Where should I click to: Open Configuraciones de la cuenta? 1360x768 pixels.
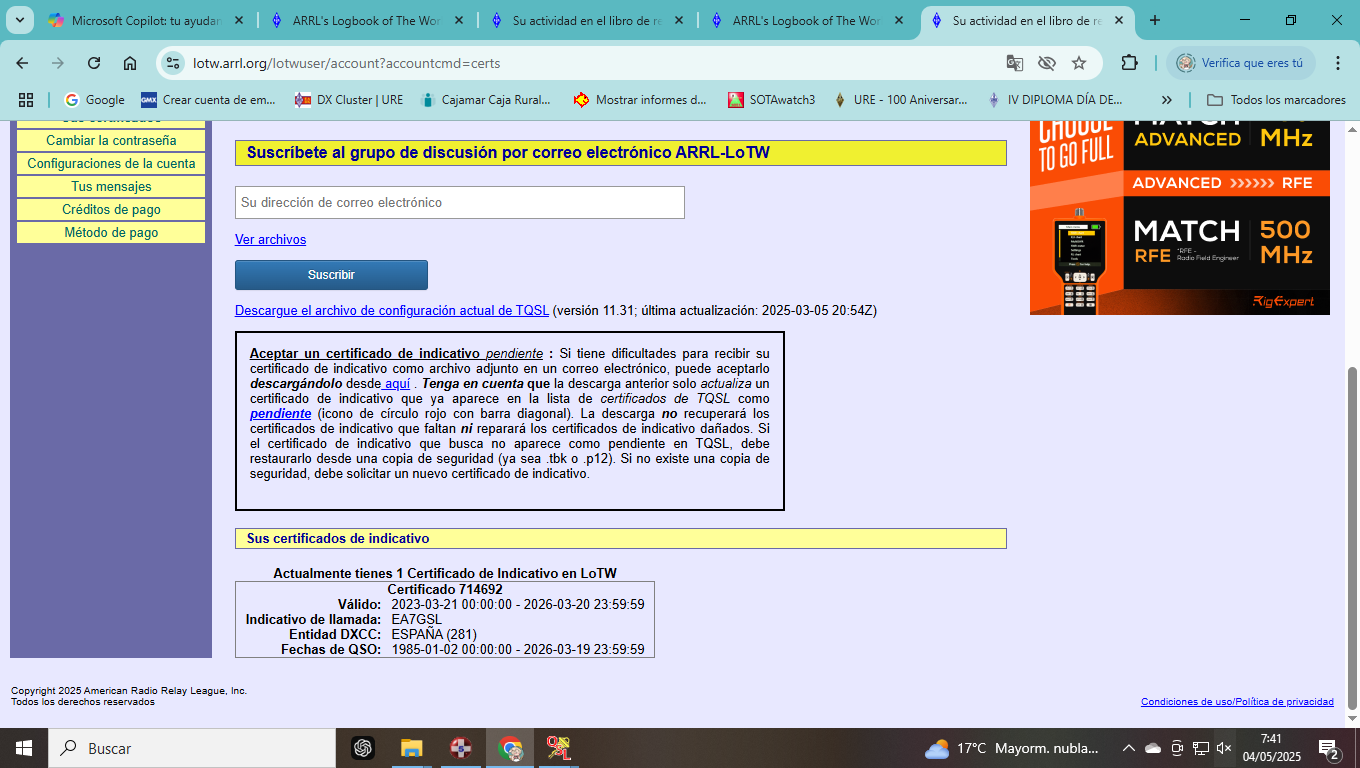coord(111,163)
